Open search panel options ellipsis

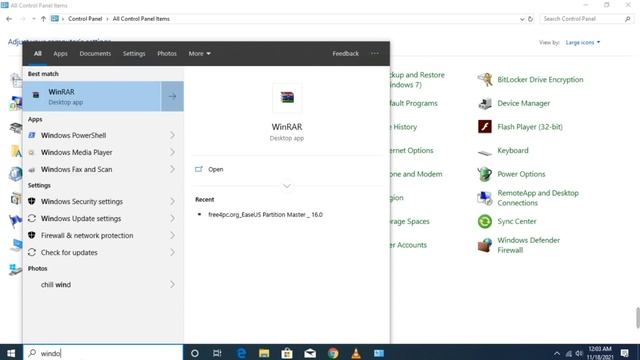375,53
